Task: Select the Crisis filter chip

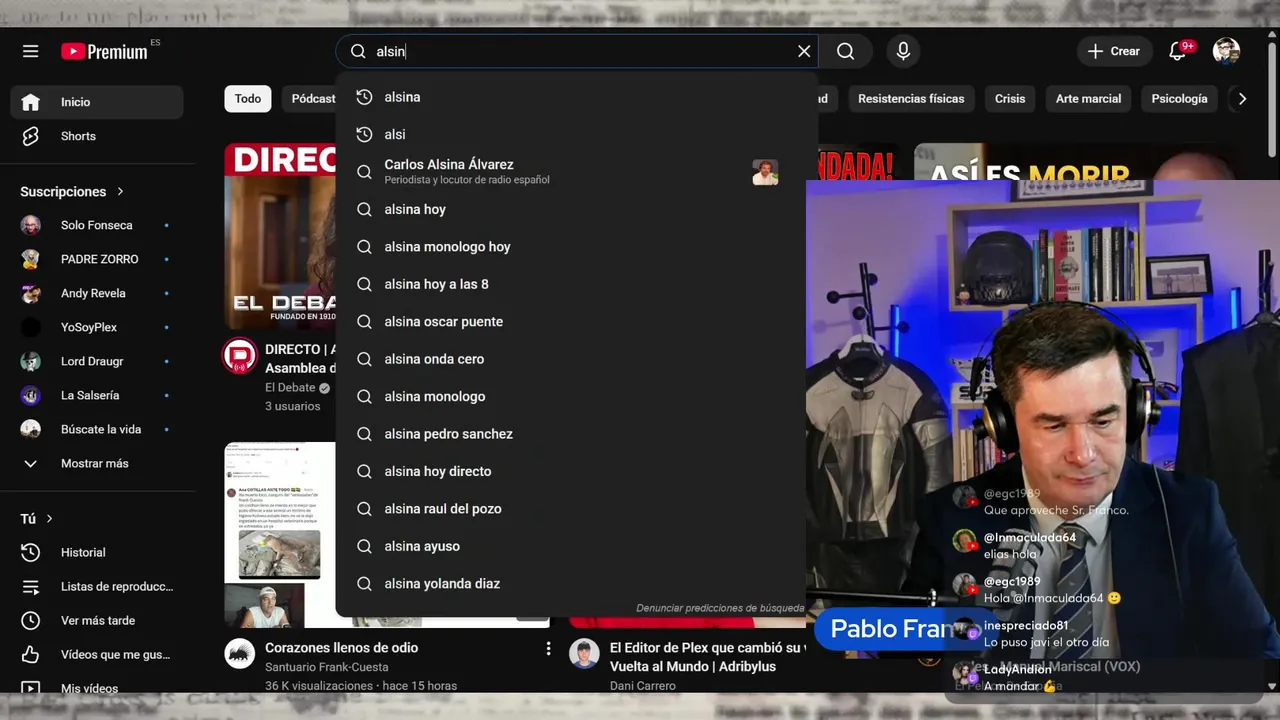Action: click(x=1010, y=98)
